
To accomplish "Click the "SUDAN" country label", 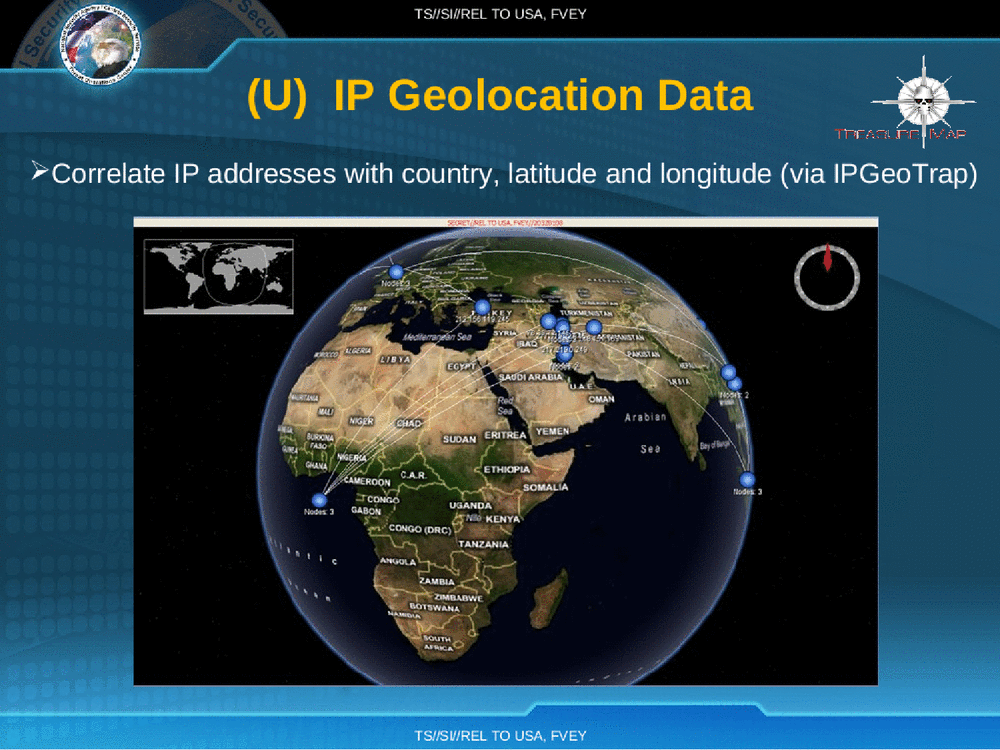I will click(459, 439).
